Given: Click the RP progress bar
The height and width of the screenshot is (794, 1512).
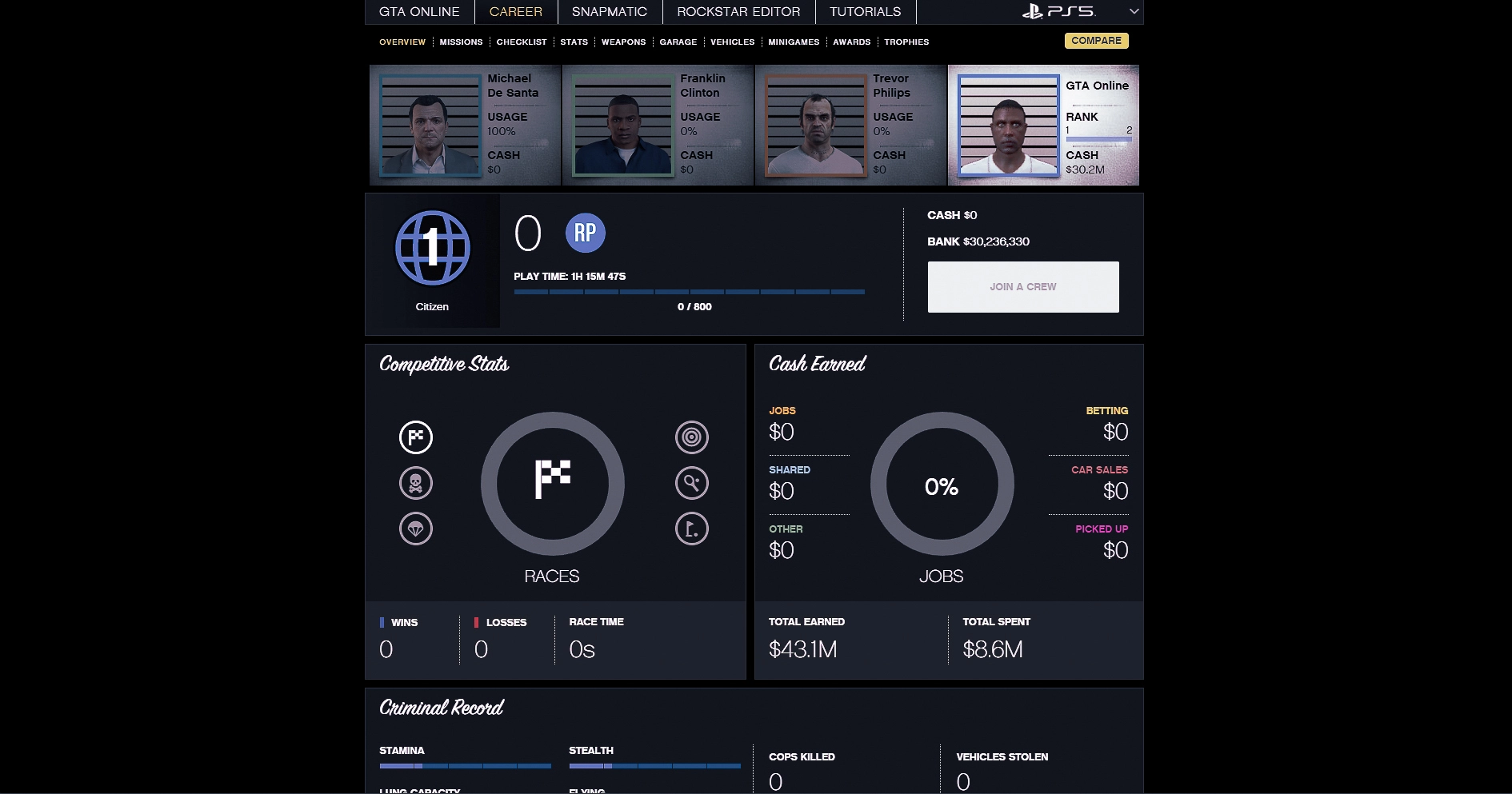Looking at the screenshot, I should coord(690,292).
